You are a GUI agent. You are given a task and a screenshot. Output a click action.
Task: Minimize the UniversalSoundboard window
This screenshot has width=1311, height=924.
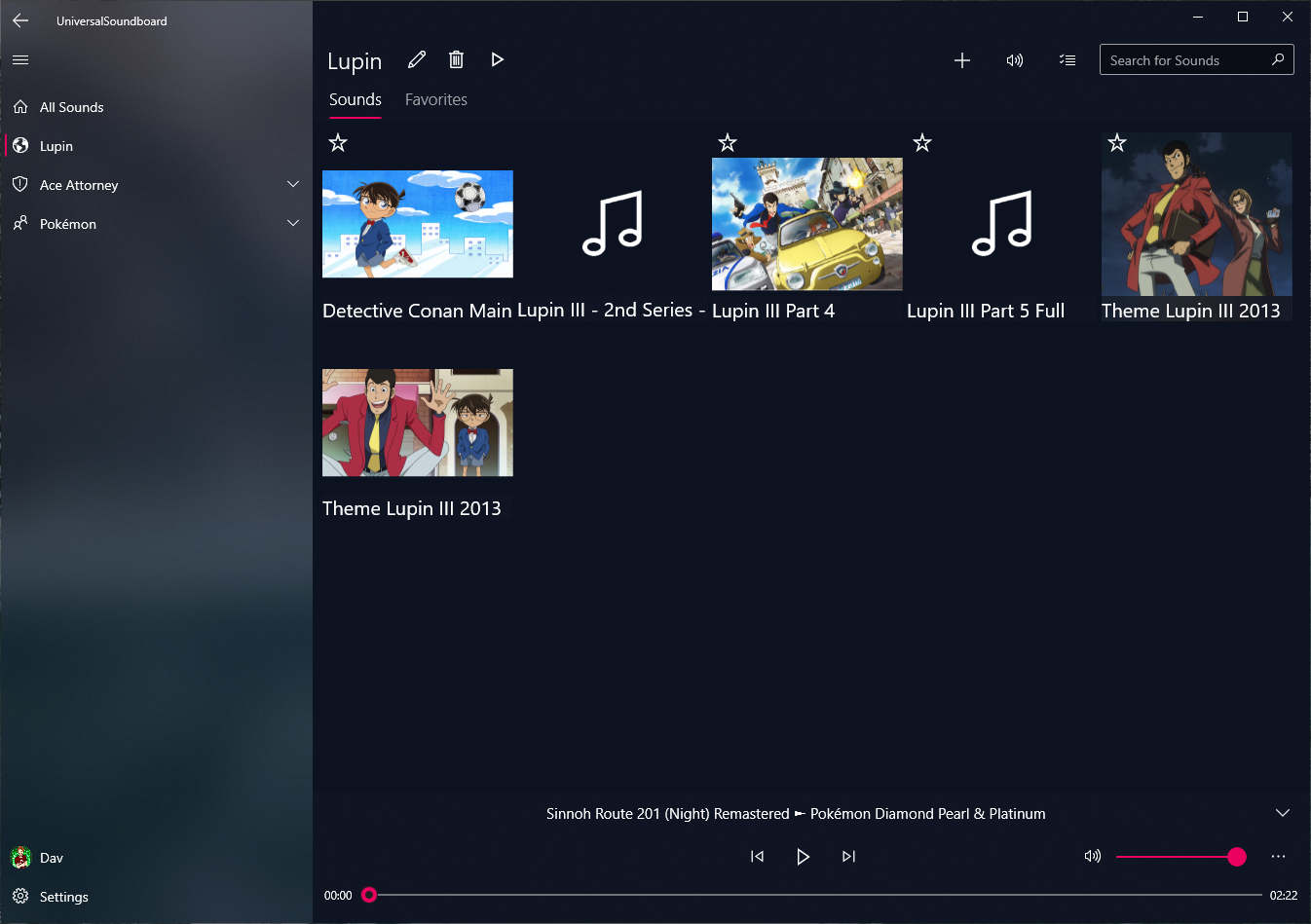1198,17
